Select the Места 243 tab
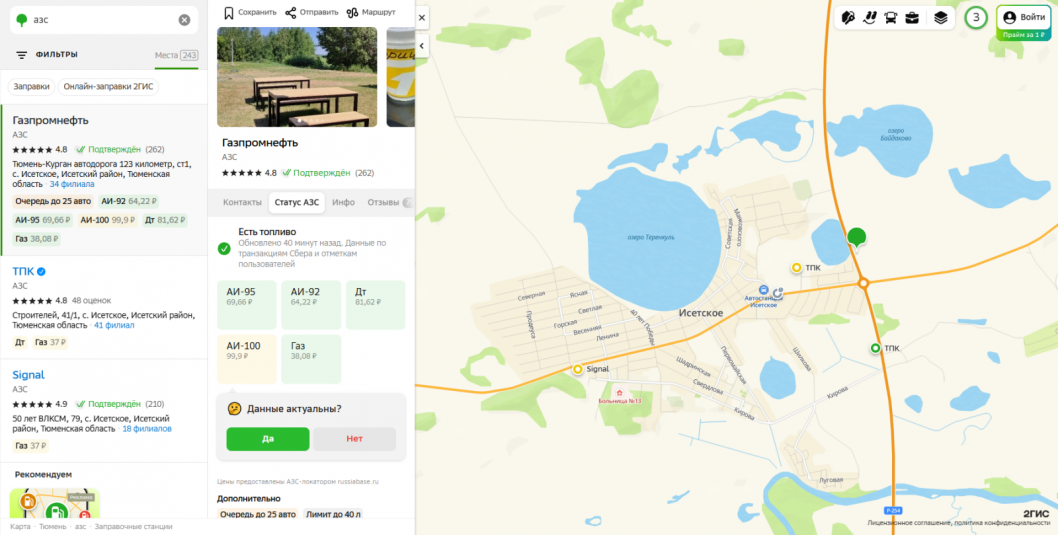The width and height of the screenshot is (1058, 535). point(176,55)
